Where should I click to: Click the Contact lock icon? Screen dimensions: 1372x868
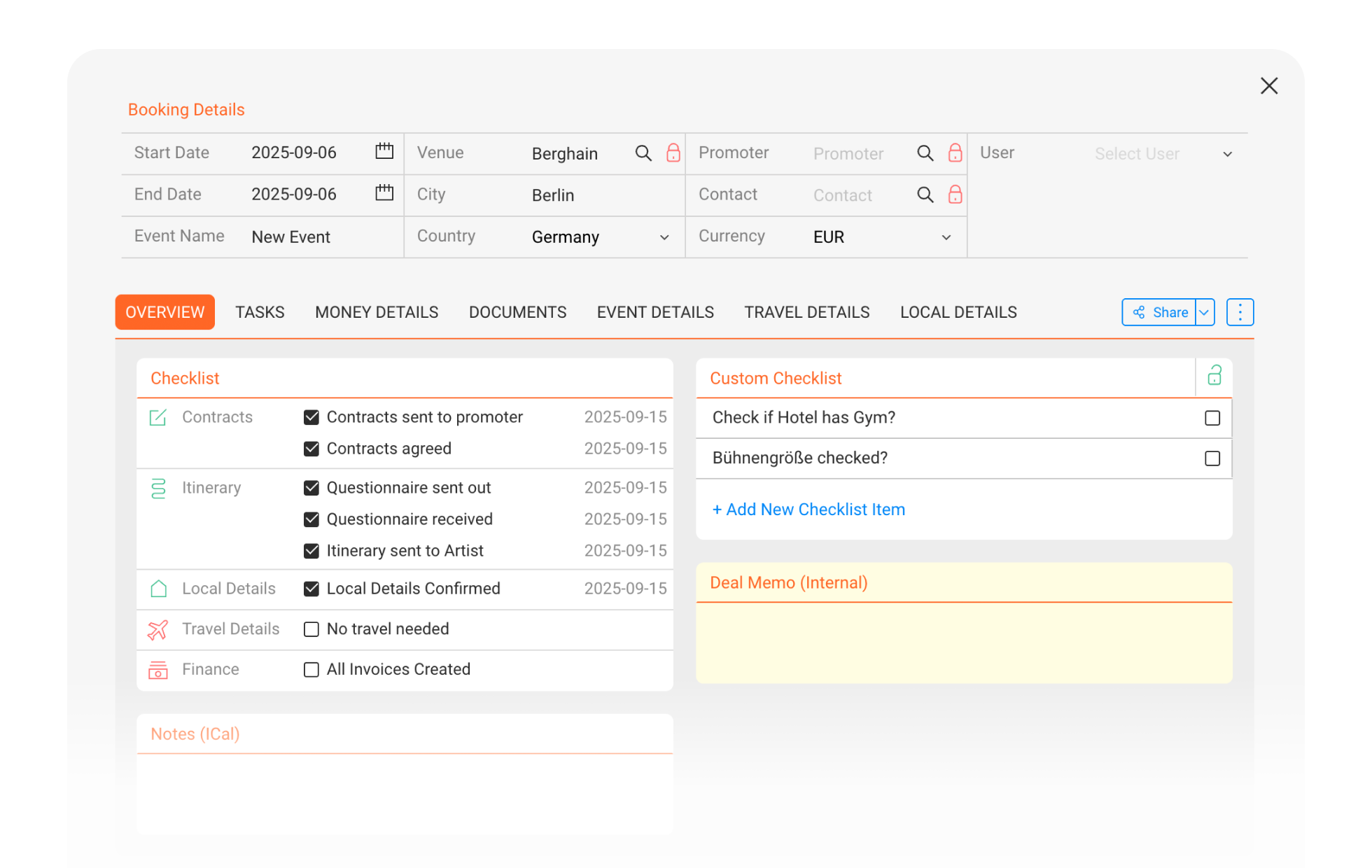point(955,195)
